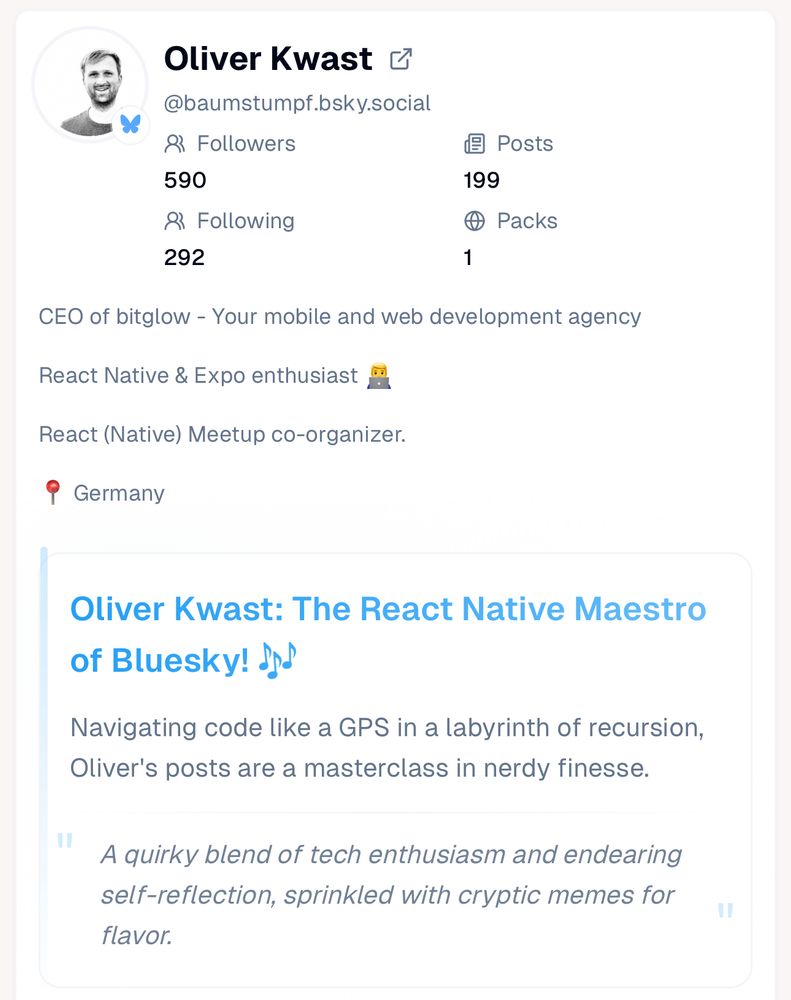This screenshot has height=1000, width=791.
Task: Click the follower count 590
Action: pyautogui.click(x=185, y=181)
